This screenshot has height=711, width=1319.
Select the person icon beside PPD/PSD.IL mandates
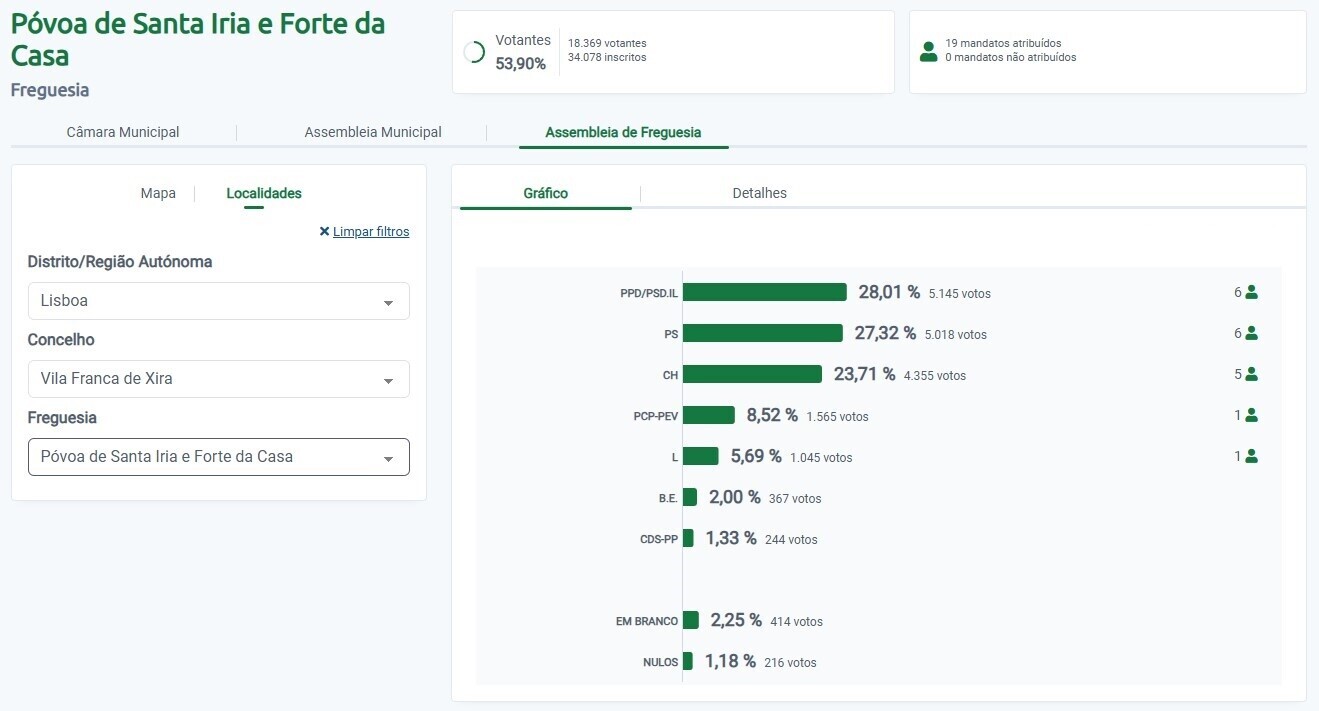click(x=1251, y=292)
